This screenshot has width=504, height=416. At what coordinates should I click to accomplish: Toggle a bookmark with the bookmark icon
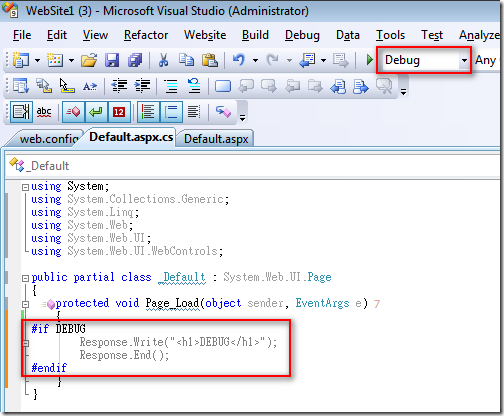click(223, 86)
